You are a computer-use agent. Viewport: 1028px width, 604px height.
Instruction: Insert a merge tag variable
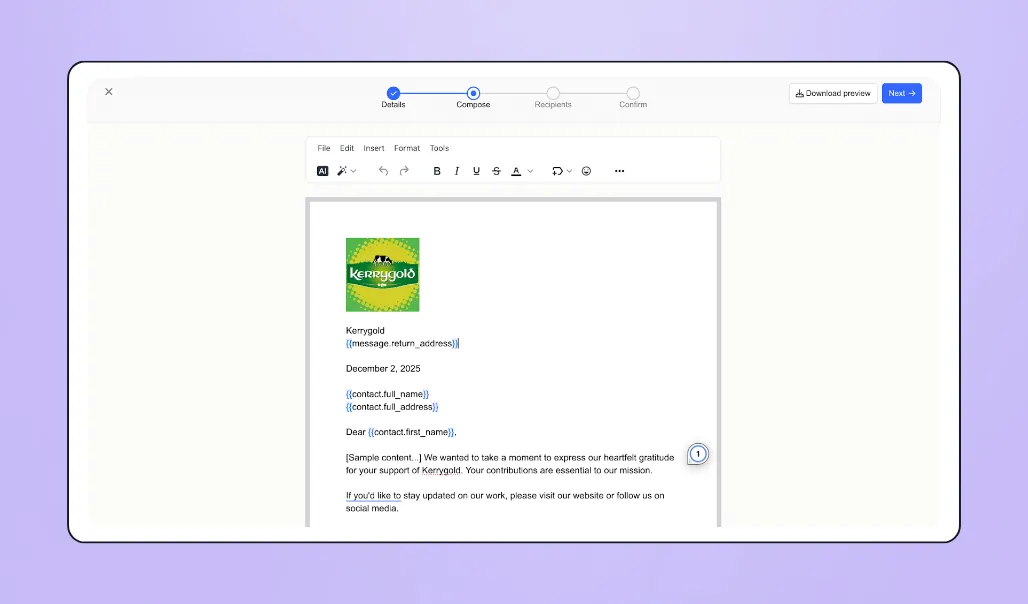pyautogui.click(x=557, y=170)
